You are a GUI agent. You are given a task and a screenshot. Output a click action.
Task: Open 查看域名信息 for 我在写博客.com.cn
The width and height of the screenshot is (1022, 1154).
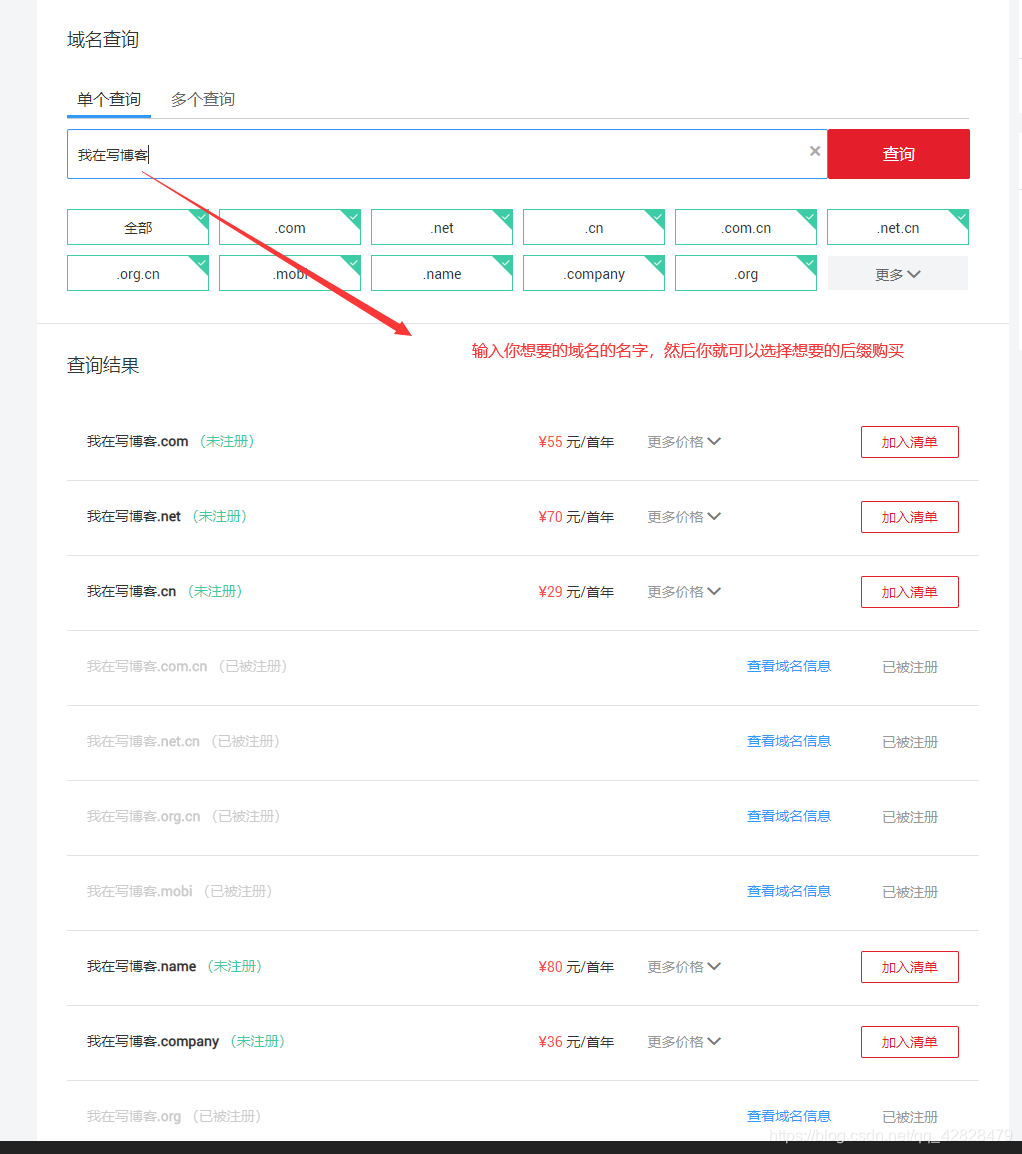pos(788,666)
